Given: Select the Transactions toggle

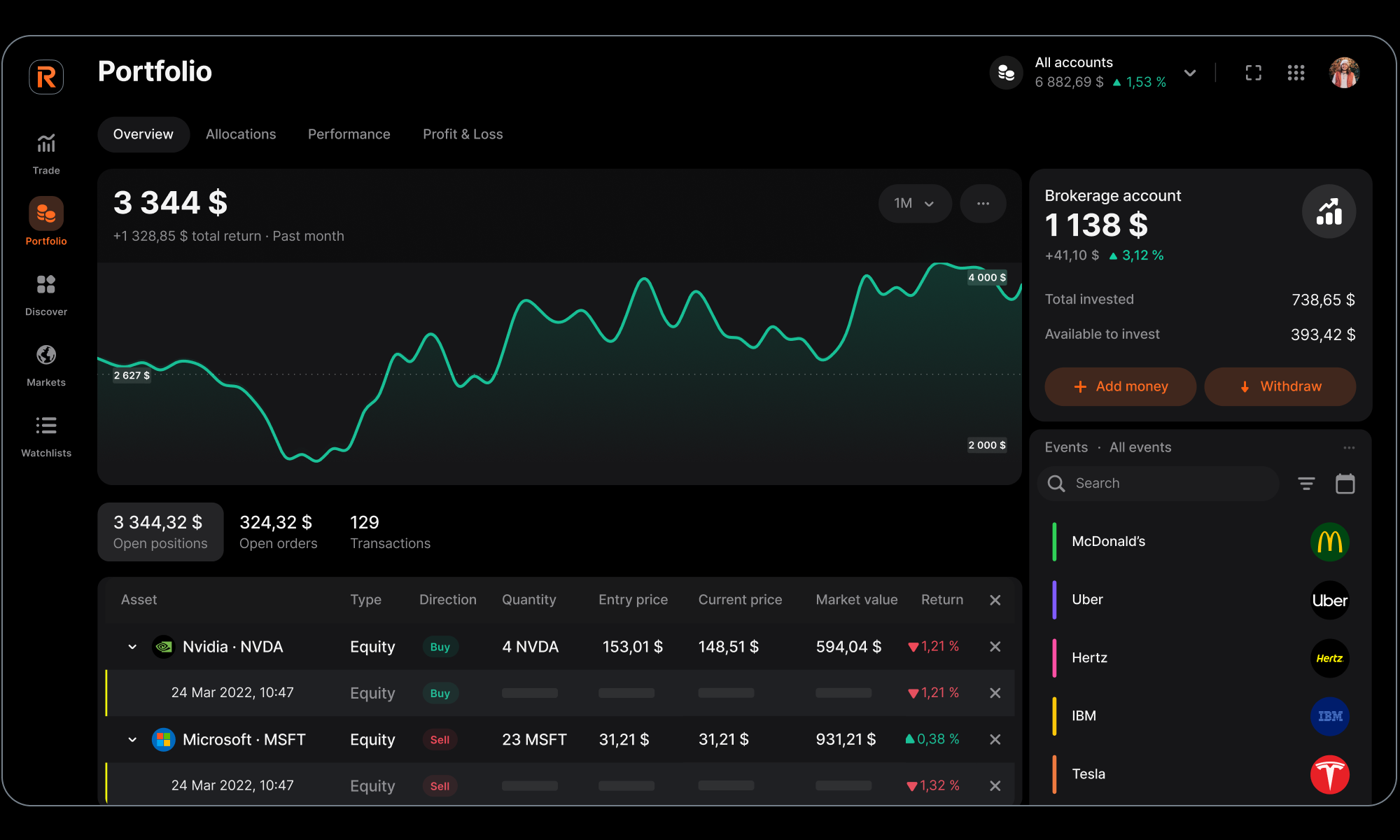Looking at the screenshot, I should pos(390,532).
